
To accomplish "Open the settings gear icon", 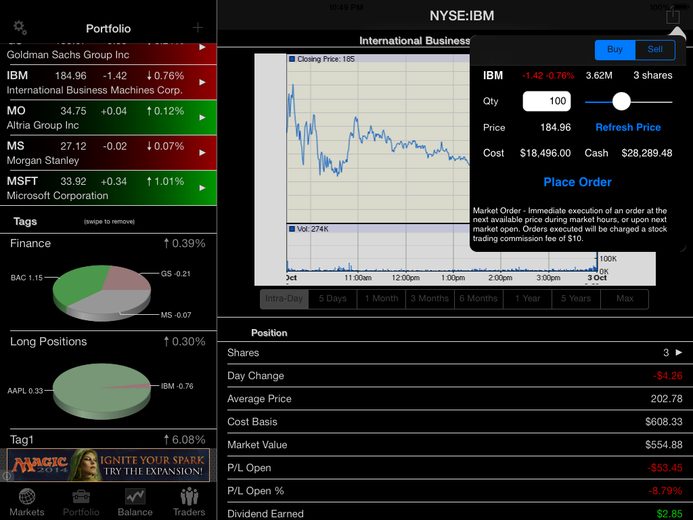I will (x=20, y=27).
